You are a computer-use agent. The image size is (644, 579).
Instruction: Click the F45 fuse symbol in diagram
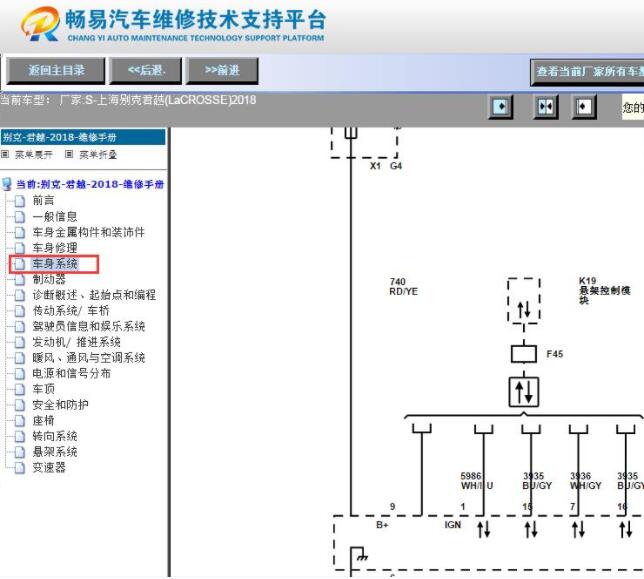(x=524, y=354)
